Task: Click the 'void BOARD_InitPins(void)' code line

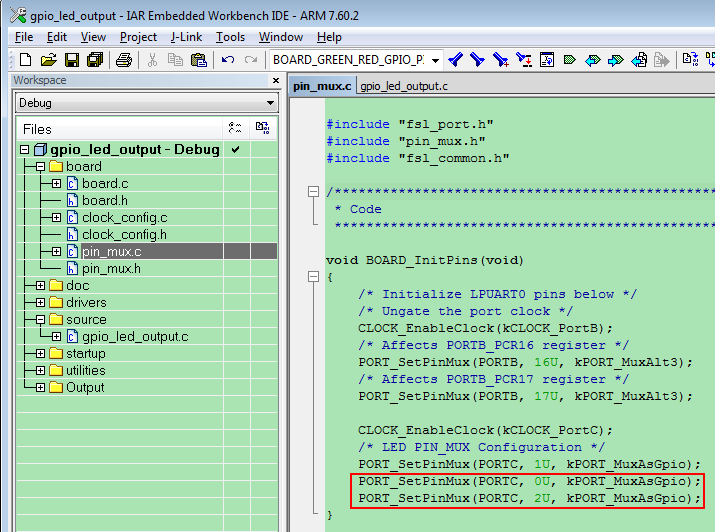Action: pos(425,260)
